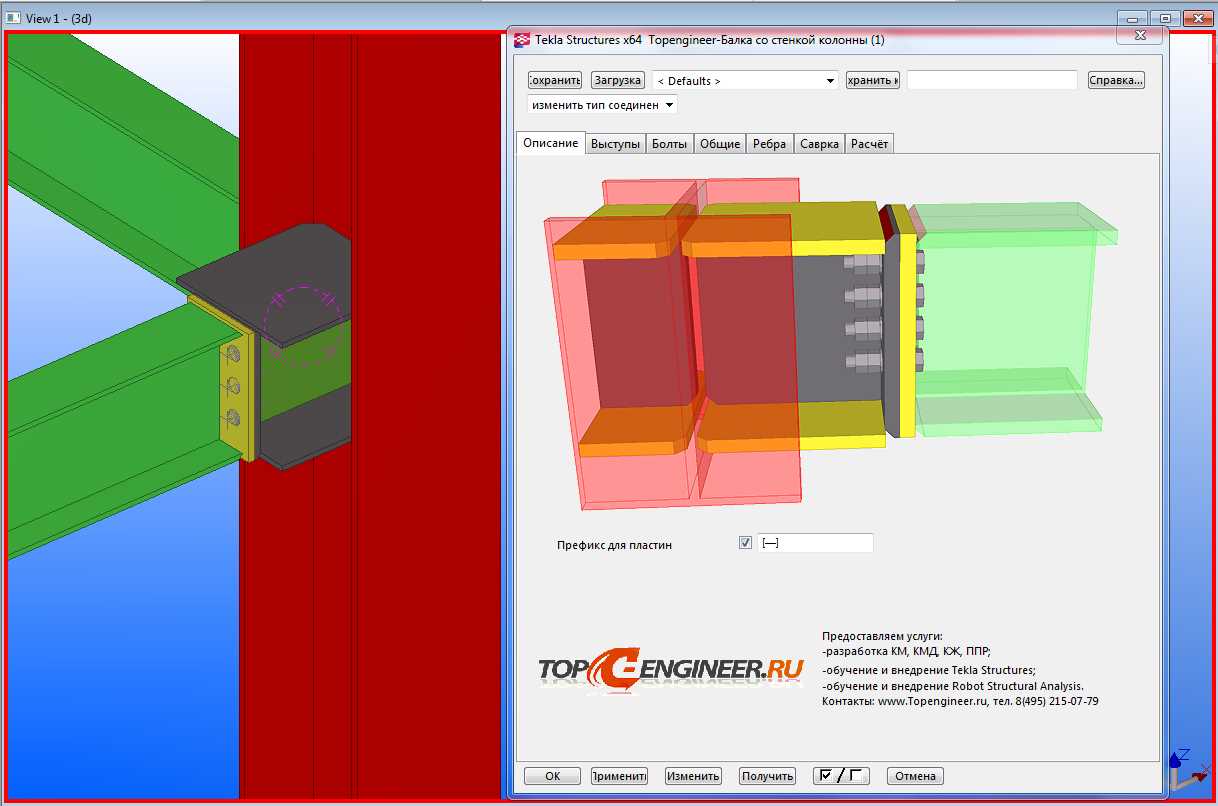
Task: Click the Применить button
Action: click(619, 776)
